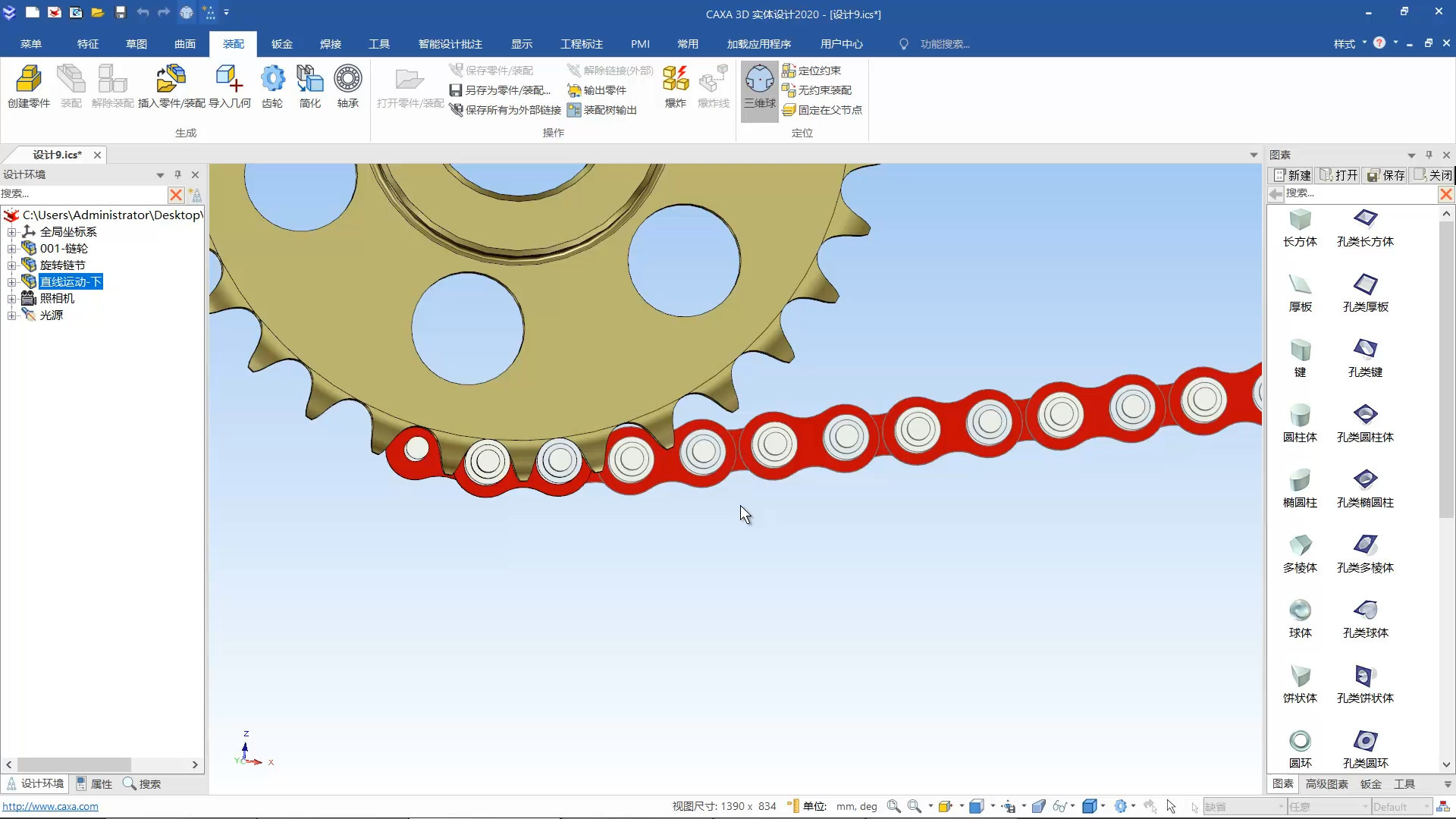This screenshot has width=1456, height=819.
Task: Click the 简化 simplify icon
Action: (x=309, y=86)
